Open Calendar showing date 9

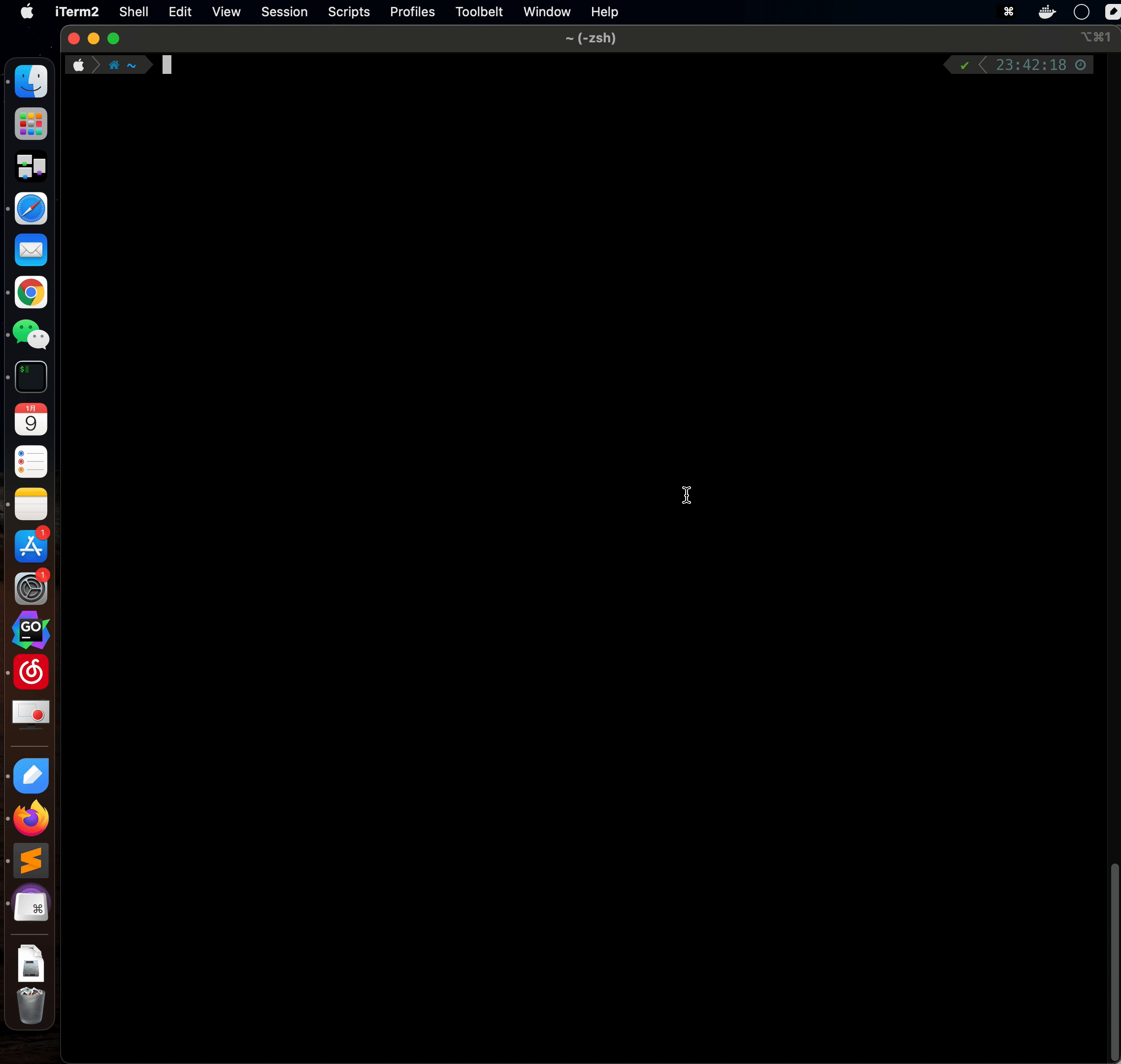coord(31,420)
